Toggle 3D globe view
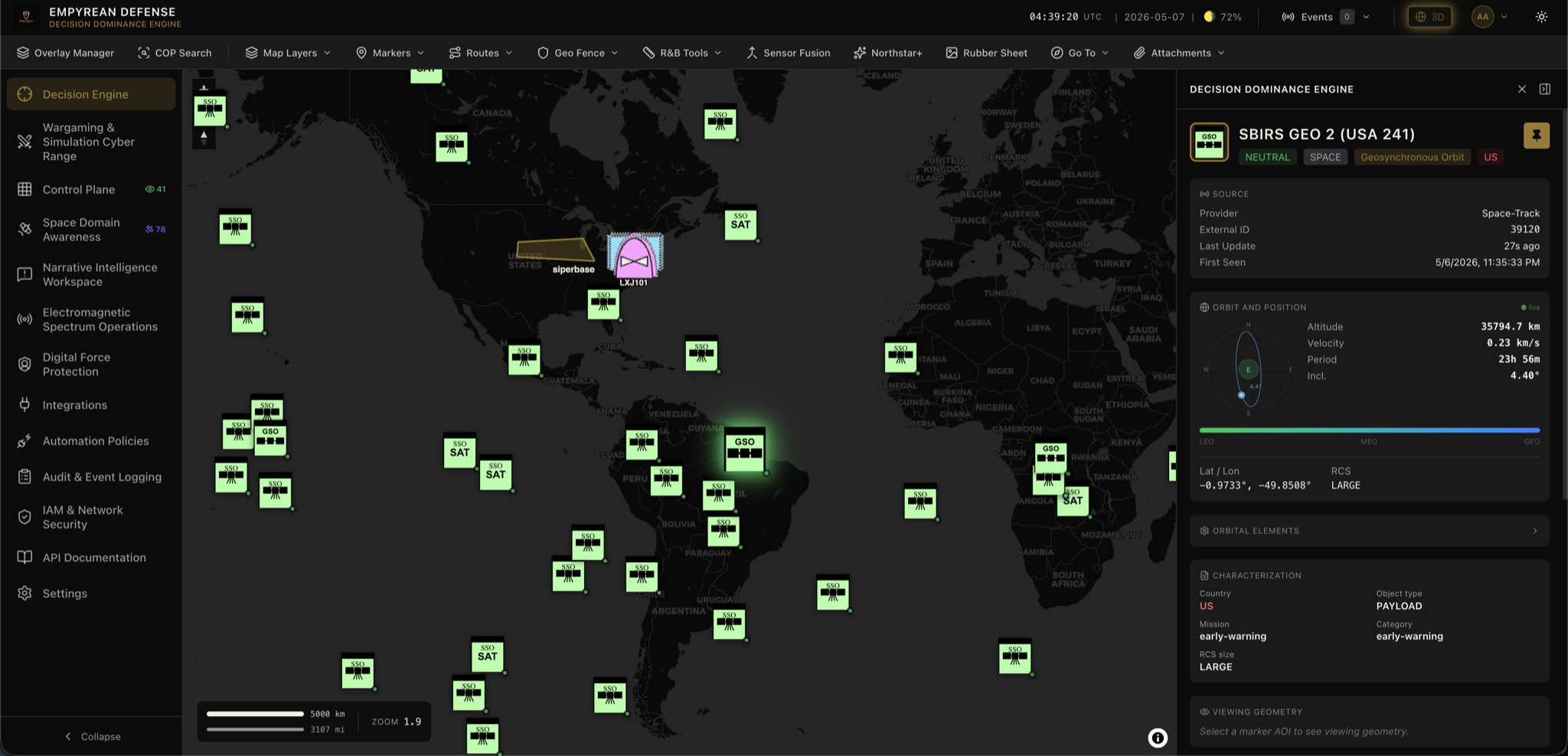This screenshot has height=756, width=1568. [1429, 17]
